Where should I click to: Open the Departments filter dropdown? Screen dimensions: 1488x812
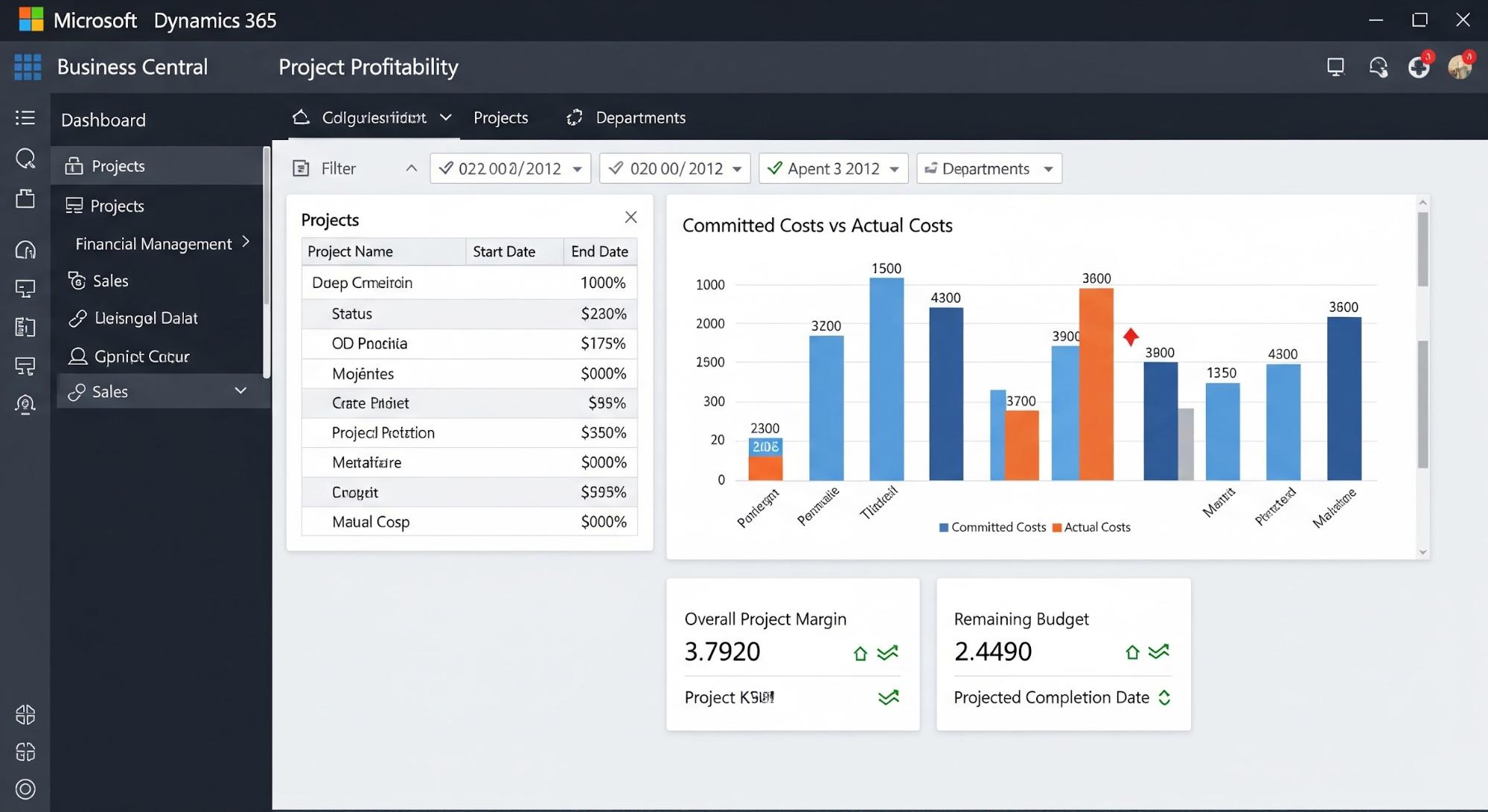coord(989,168)
